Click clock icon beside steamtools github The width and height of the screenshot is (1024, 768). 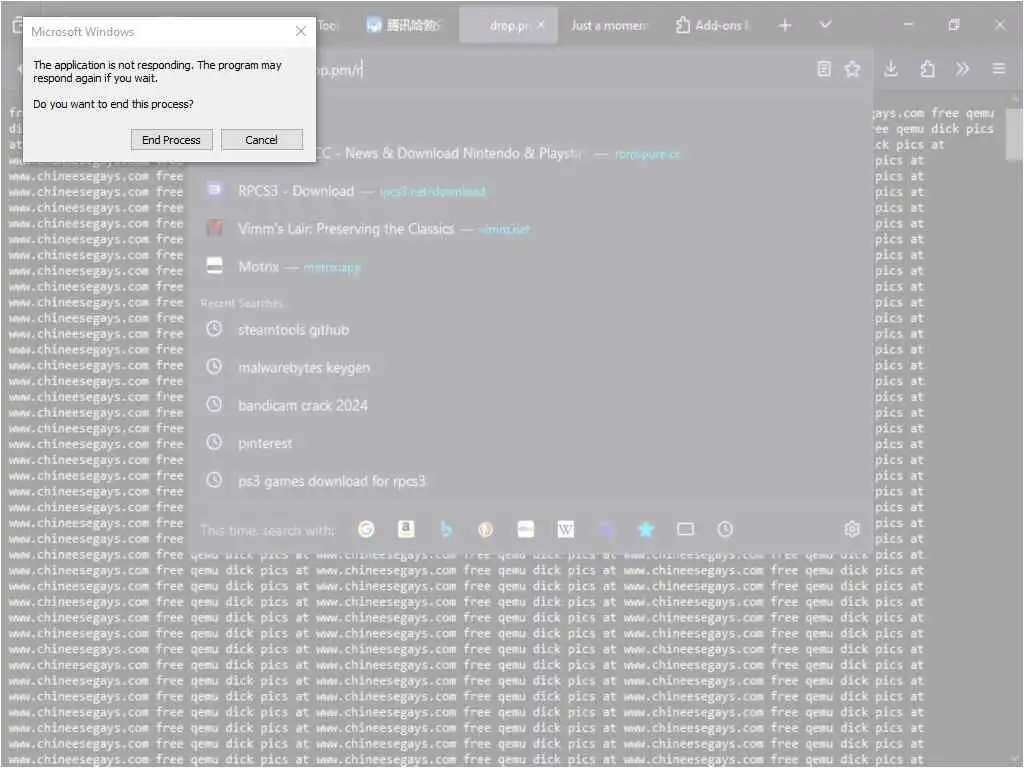[x=214, y=328]
